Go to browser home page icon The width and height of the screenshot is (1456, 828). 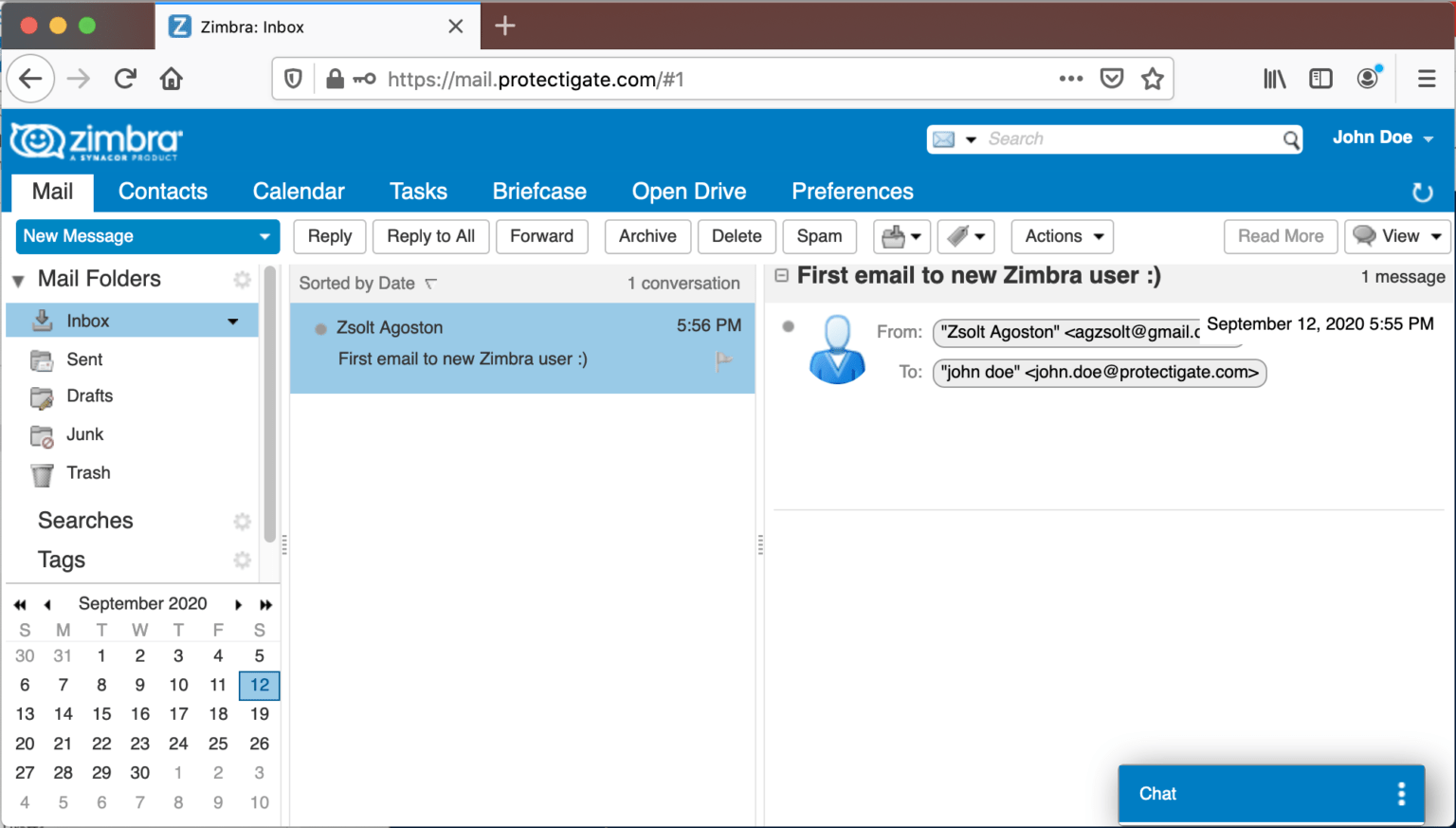pos(172,79)
